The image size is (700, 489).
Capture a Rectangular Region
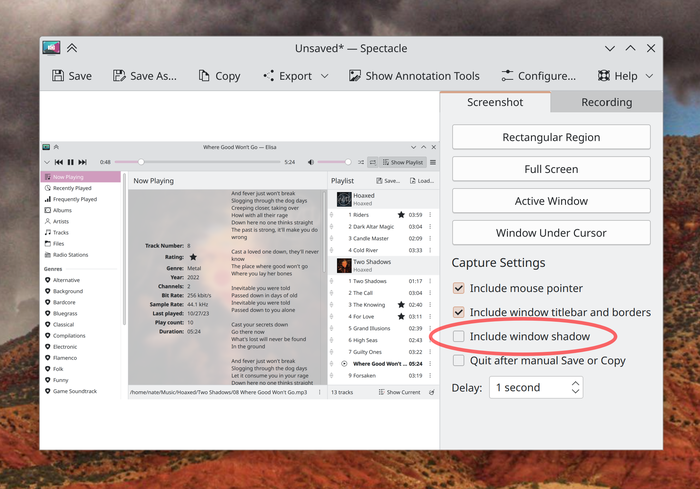point(551,137)
